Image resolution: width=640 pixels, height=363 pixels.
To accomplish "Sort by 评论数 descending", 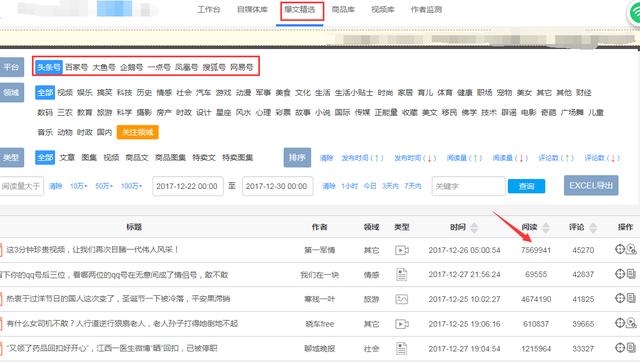I will pos(602,158).
